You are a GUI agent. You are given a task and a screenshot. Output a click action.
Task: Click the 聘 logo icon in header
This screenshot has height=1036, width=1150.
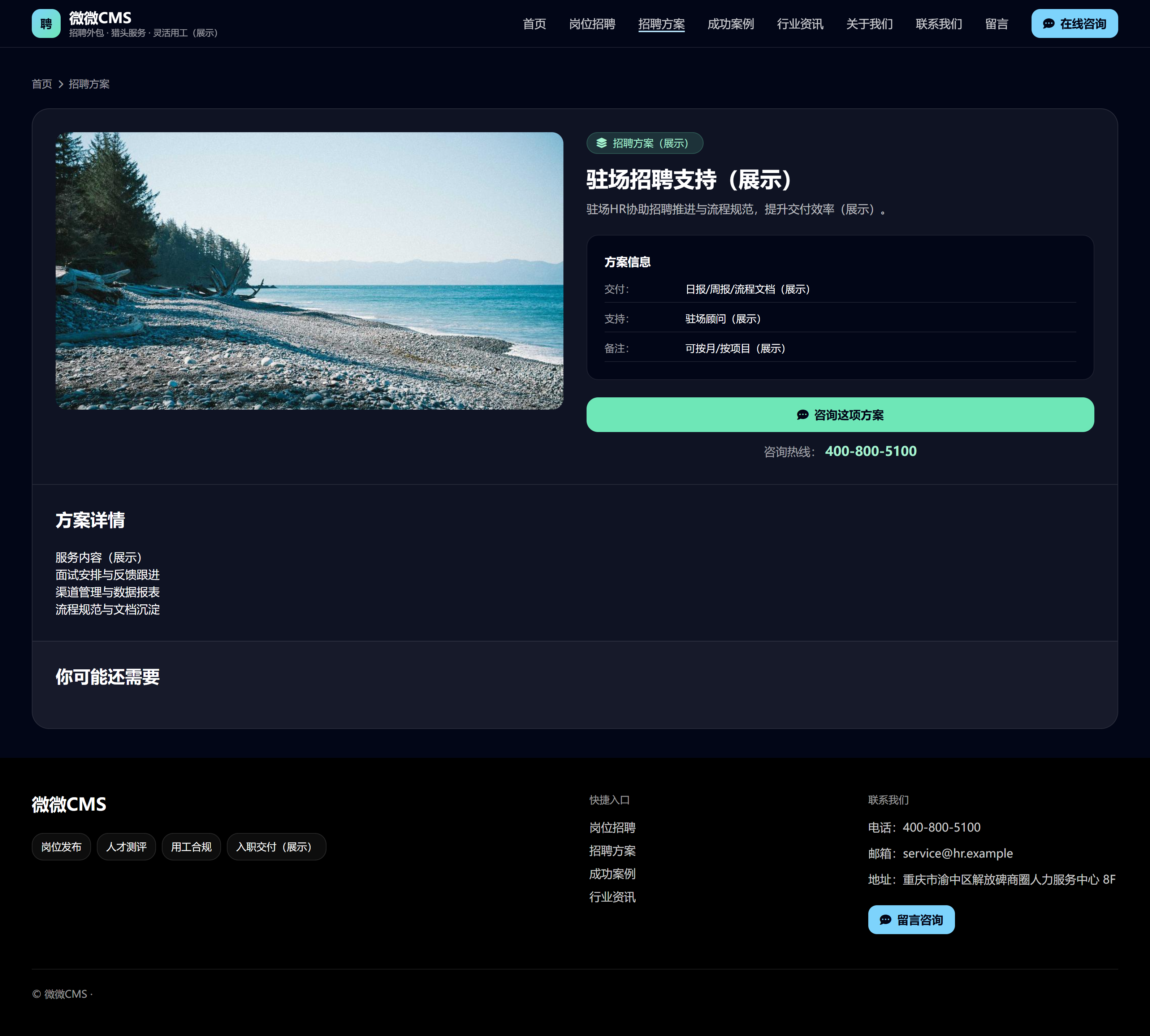point(46,23)
